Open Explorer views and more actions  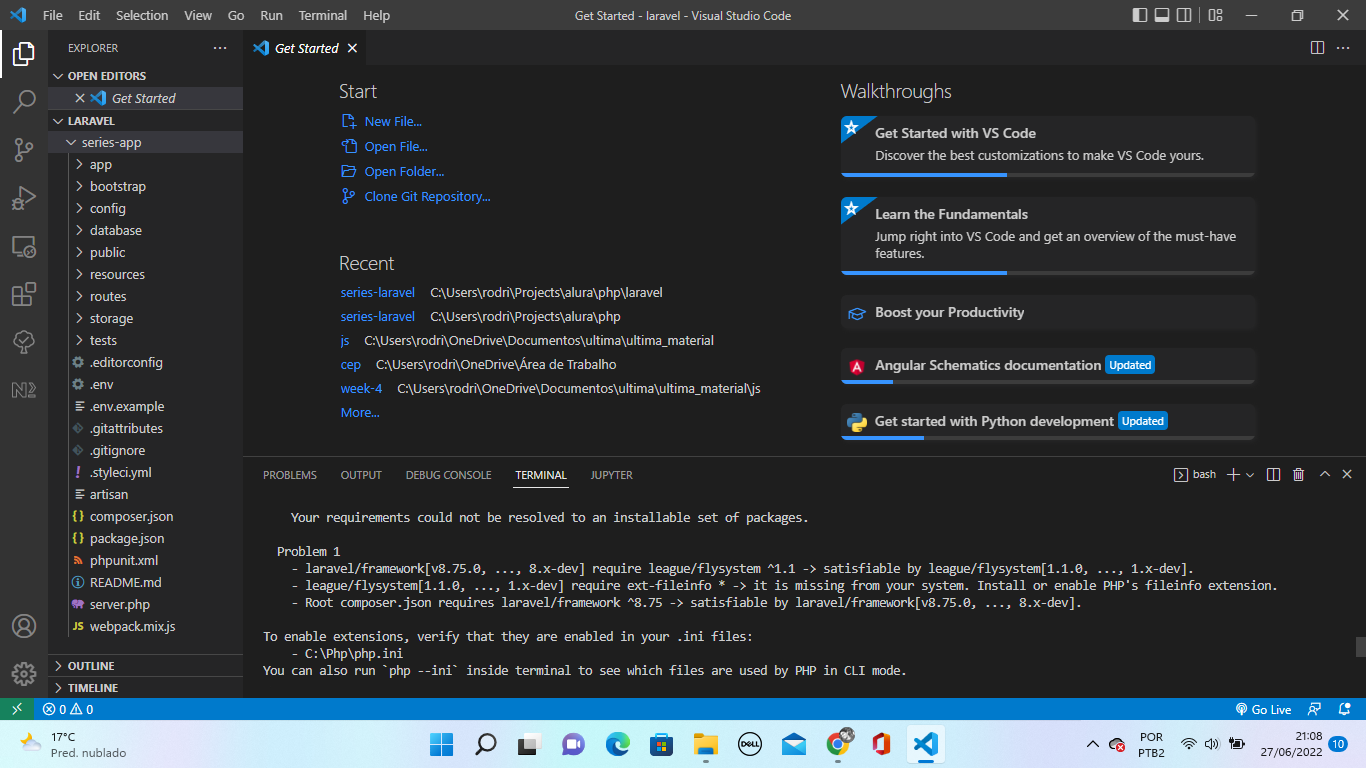[x=220, y=48]
